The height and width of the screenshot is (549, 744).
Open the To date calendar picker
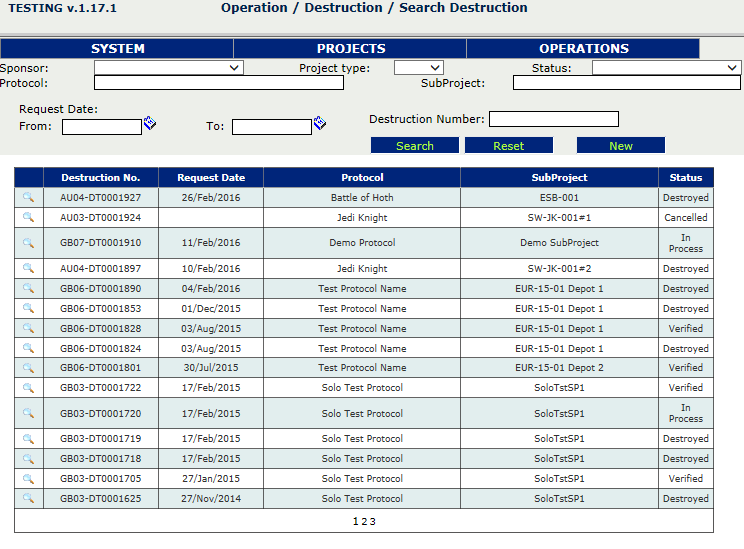320,123
